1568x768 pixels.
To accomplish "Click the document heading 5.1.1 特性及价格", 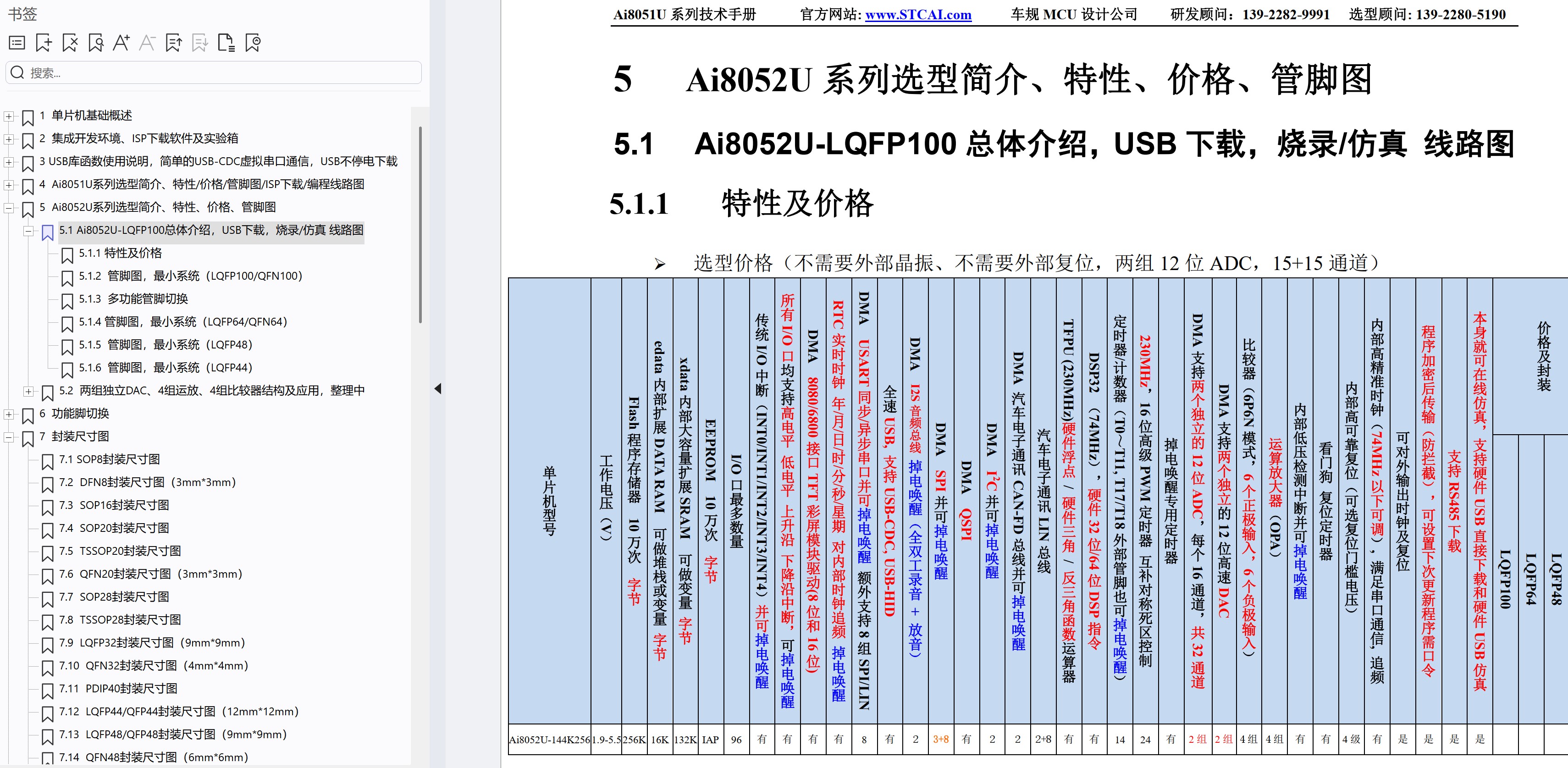I will (741, 203).
